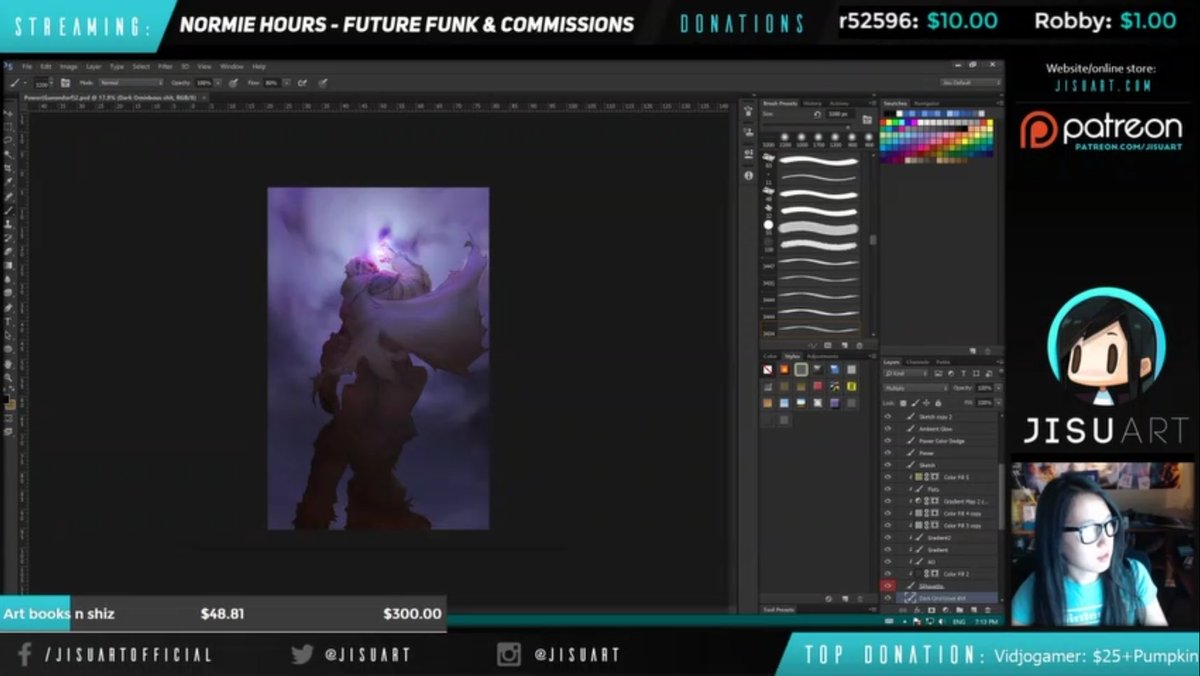Toggle the Brush panel button in options bar
This screenshot has height=676, width=1200.
(x=66, y=83)
